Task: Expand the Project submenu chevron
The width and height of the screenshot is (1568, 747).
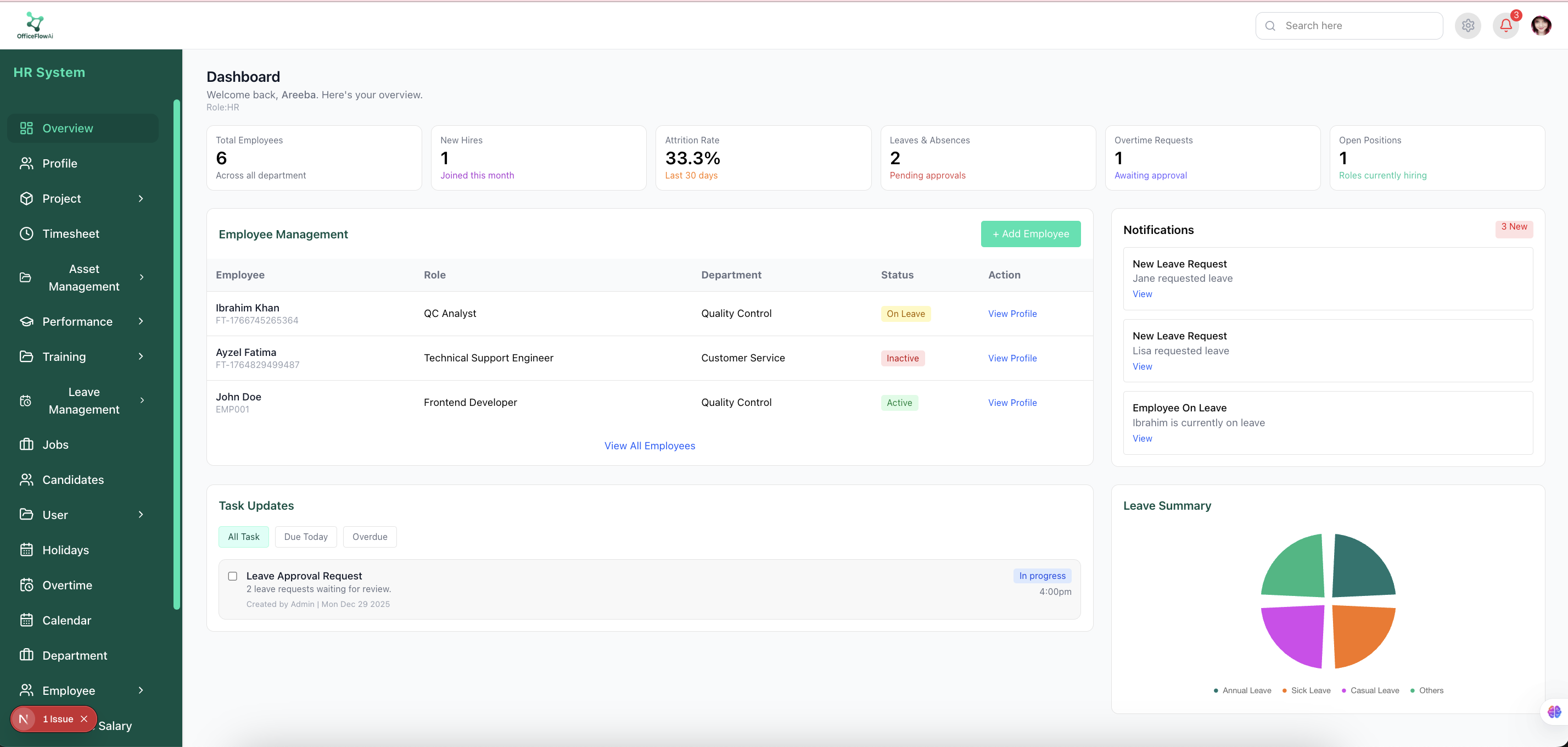Action: [x=141, y=198]
